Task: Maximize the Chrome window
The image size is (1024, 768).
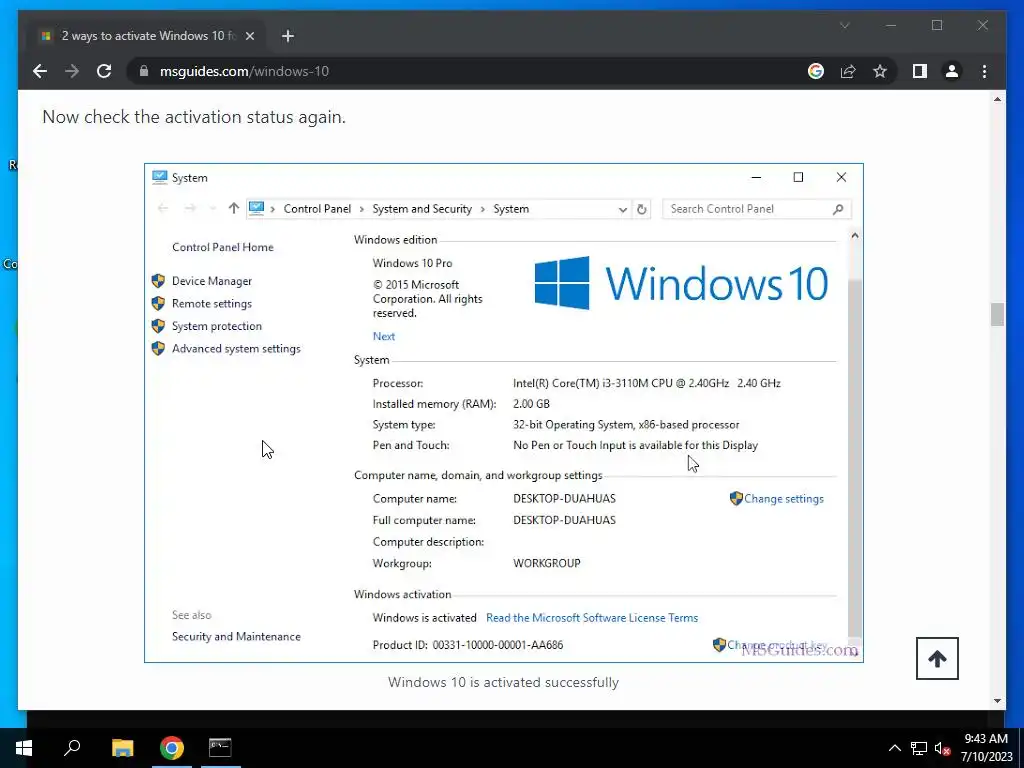Action: click(937, 25)
